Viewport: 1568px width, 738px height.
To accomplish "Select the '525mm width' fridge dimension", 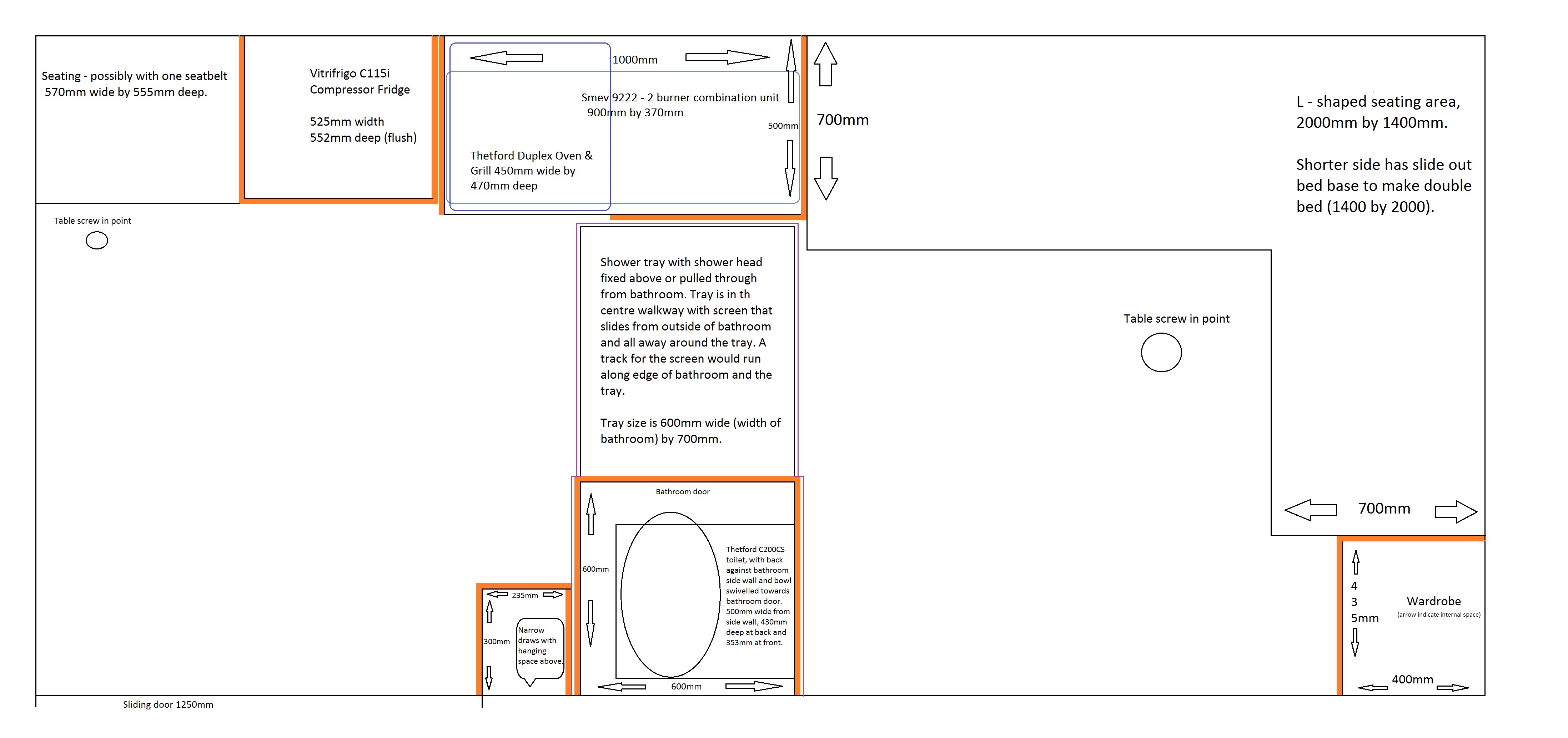I will pyautogui.click(x=347, y=122).
